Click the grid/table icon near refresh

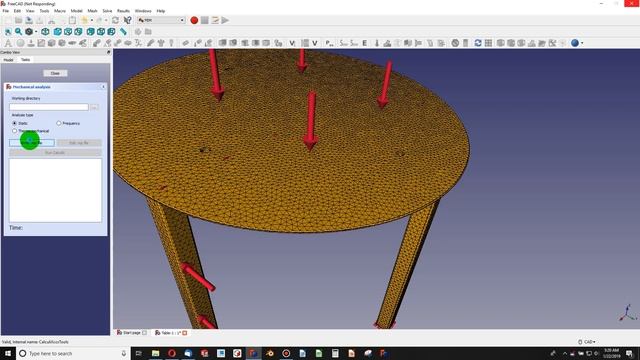click(488, 43)
